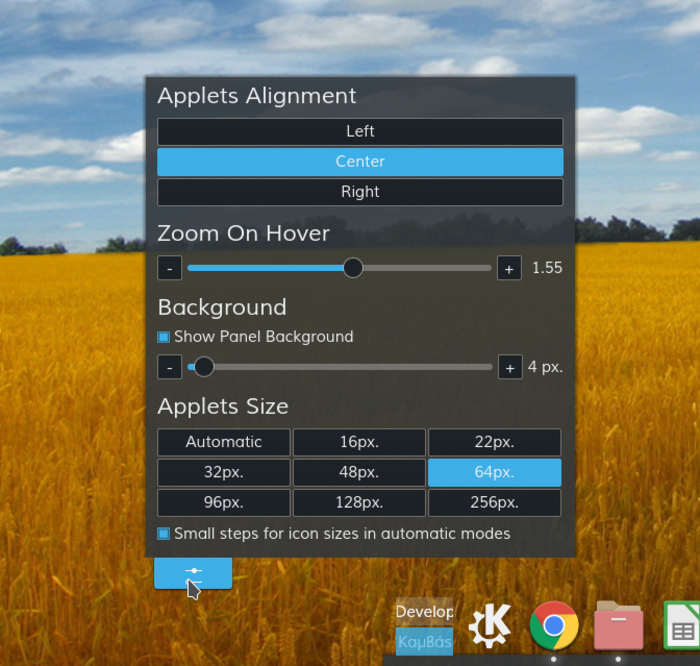This screenshot has height=666, width=700.
Task: Increase Zoom On Hover with plus button
Action: pos(509,268)
